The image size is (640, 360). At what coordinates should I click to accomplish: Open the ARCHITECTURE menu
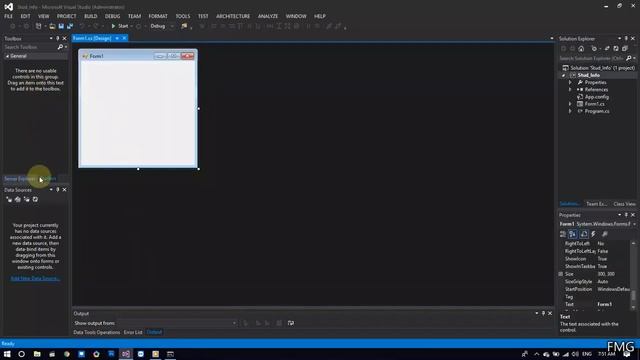(x=233, y=16)
